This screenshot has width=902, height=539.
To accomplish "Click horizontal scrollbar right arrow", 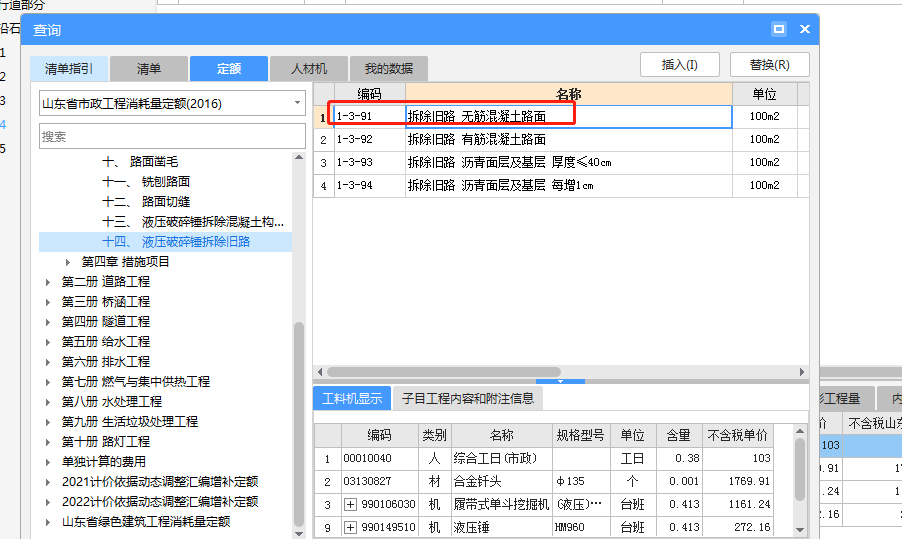I will click(802, 372).
